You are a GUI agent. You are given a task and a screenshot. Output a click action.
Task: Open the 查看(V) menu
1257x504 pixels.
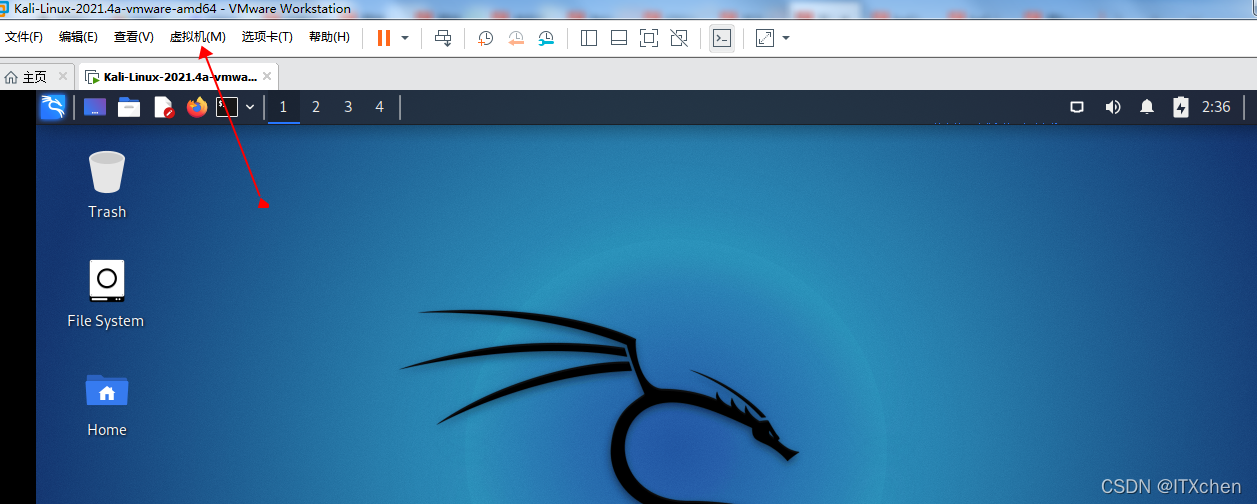click(133, 37)
